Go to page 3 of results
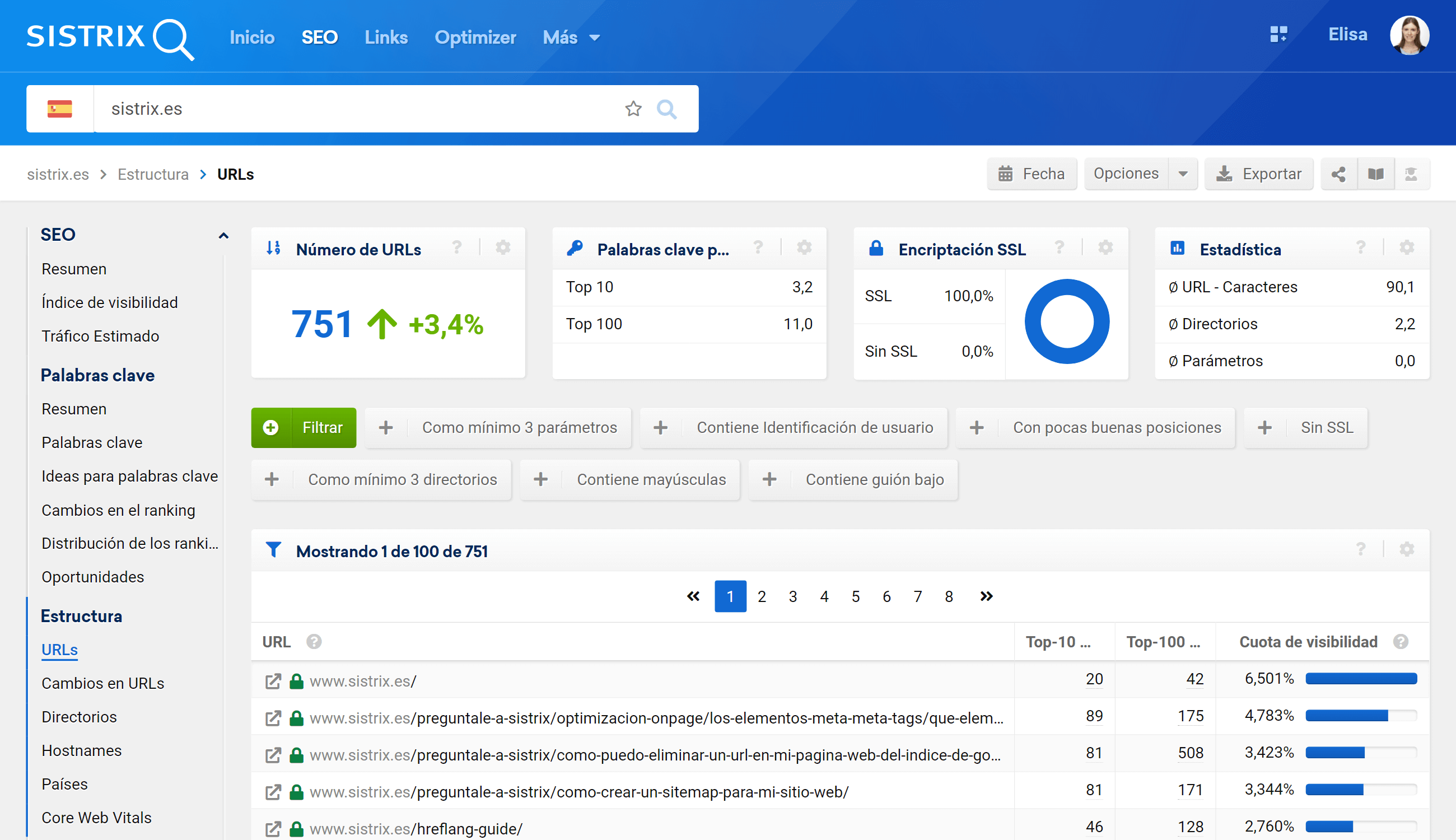Viewport: 1456px width, 840px height. pos(792,596)
